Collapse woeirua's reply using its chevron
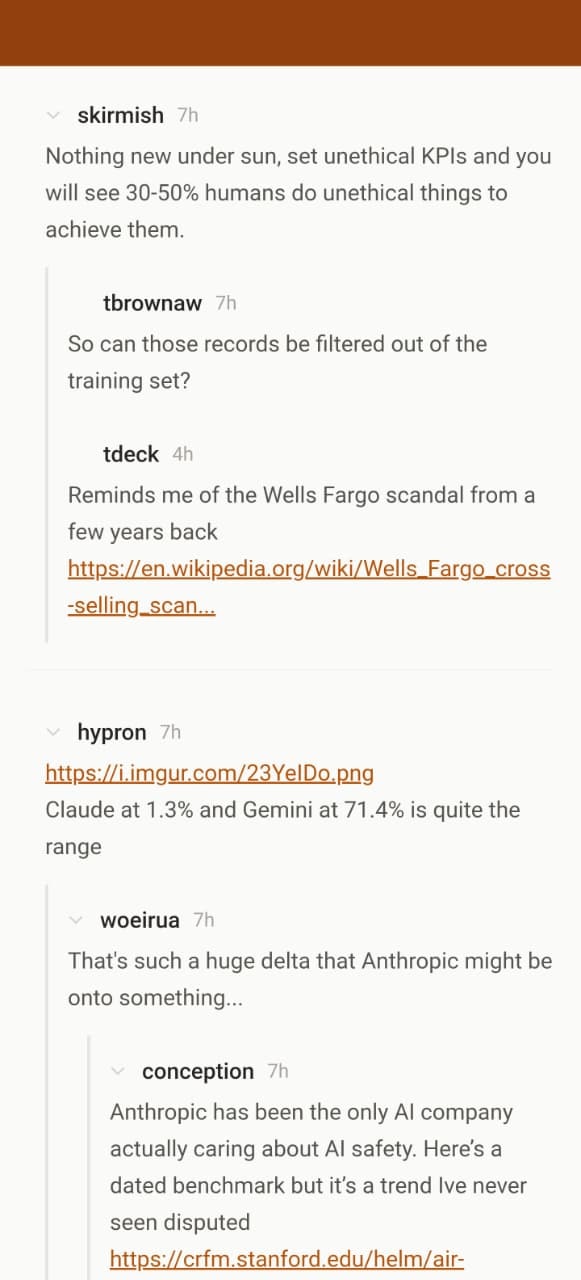Screen dimensions: 581x1280 pyautogui.click(x=76, y=920)
